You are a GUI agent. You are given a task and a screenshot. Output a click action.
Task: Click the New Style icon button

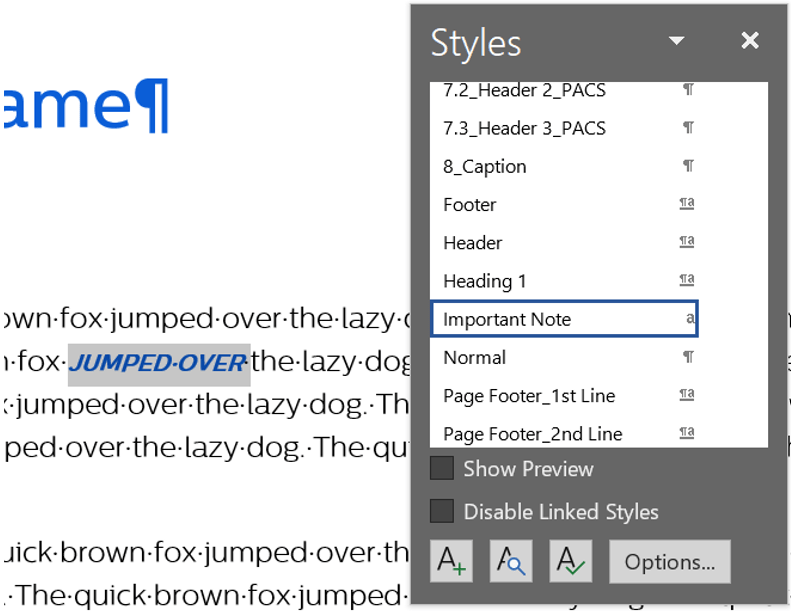point(451,561)
